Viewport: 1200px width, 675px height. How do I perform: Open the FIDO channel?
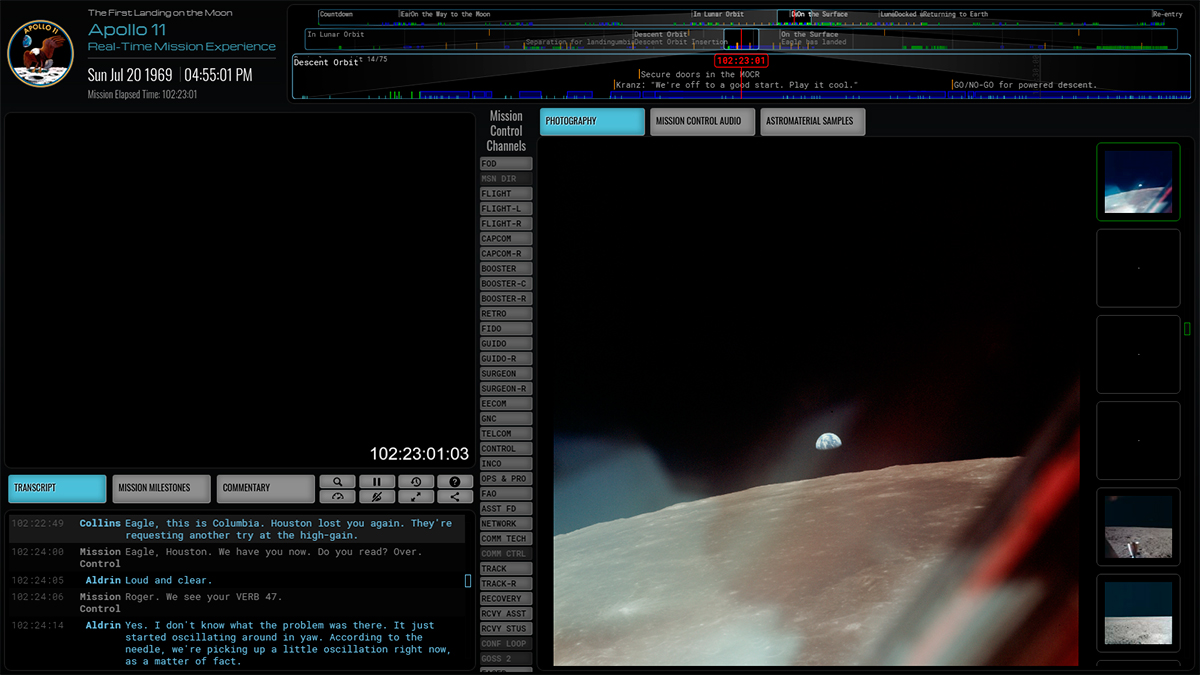pyautogui.click(x=506, y=329)
